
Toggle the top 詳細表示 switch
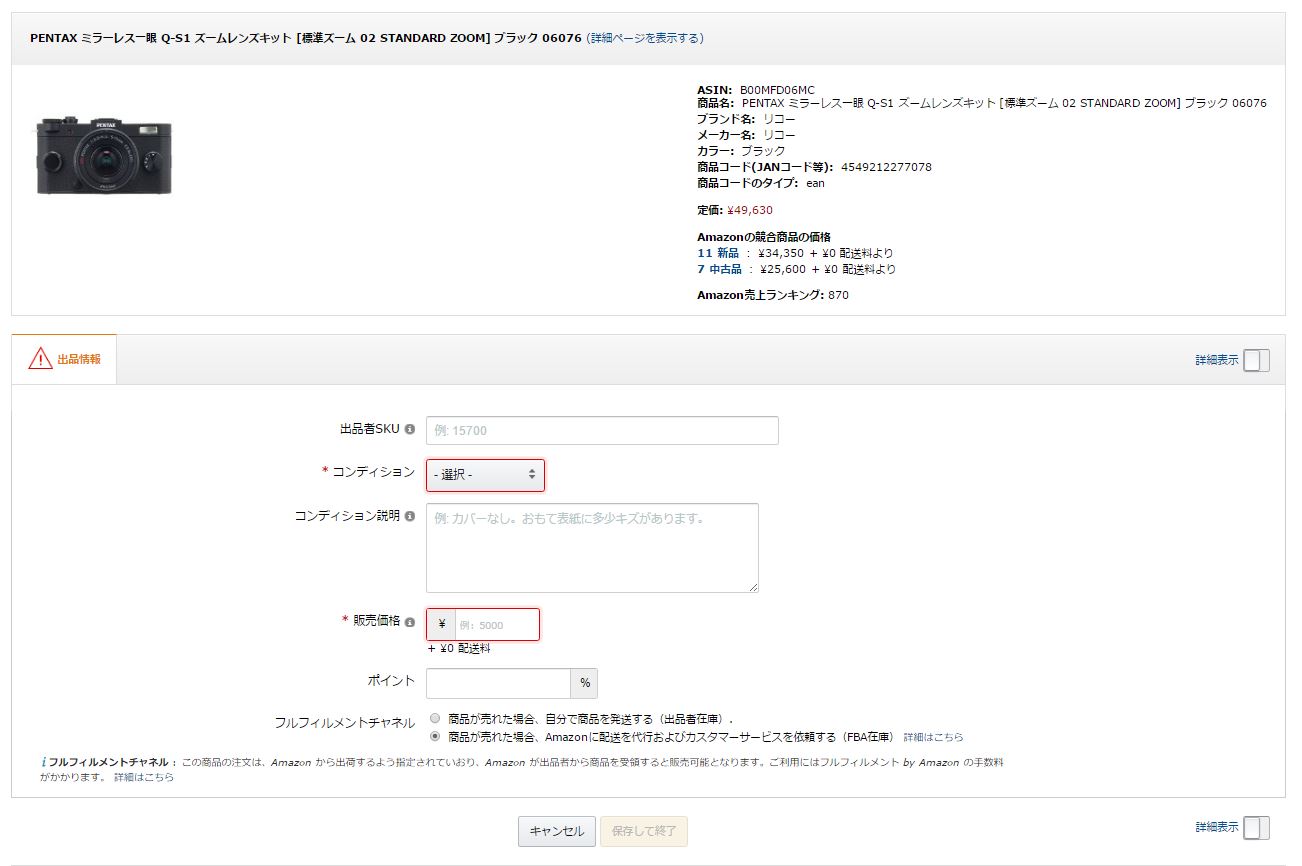(1257, 360)
